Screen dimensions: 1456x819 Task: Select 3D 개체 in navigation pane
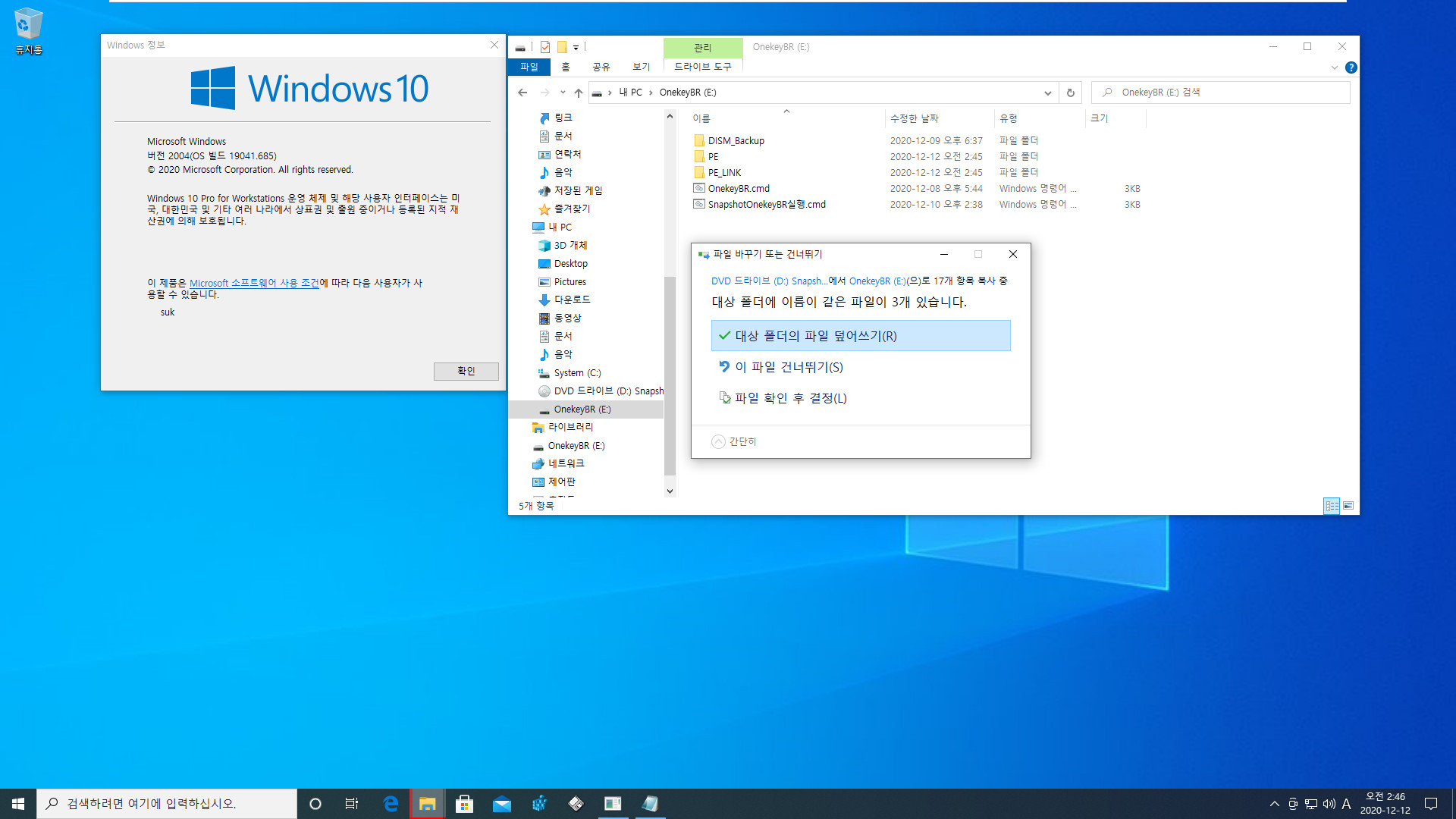point(570,245)
